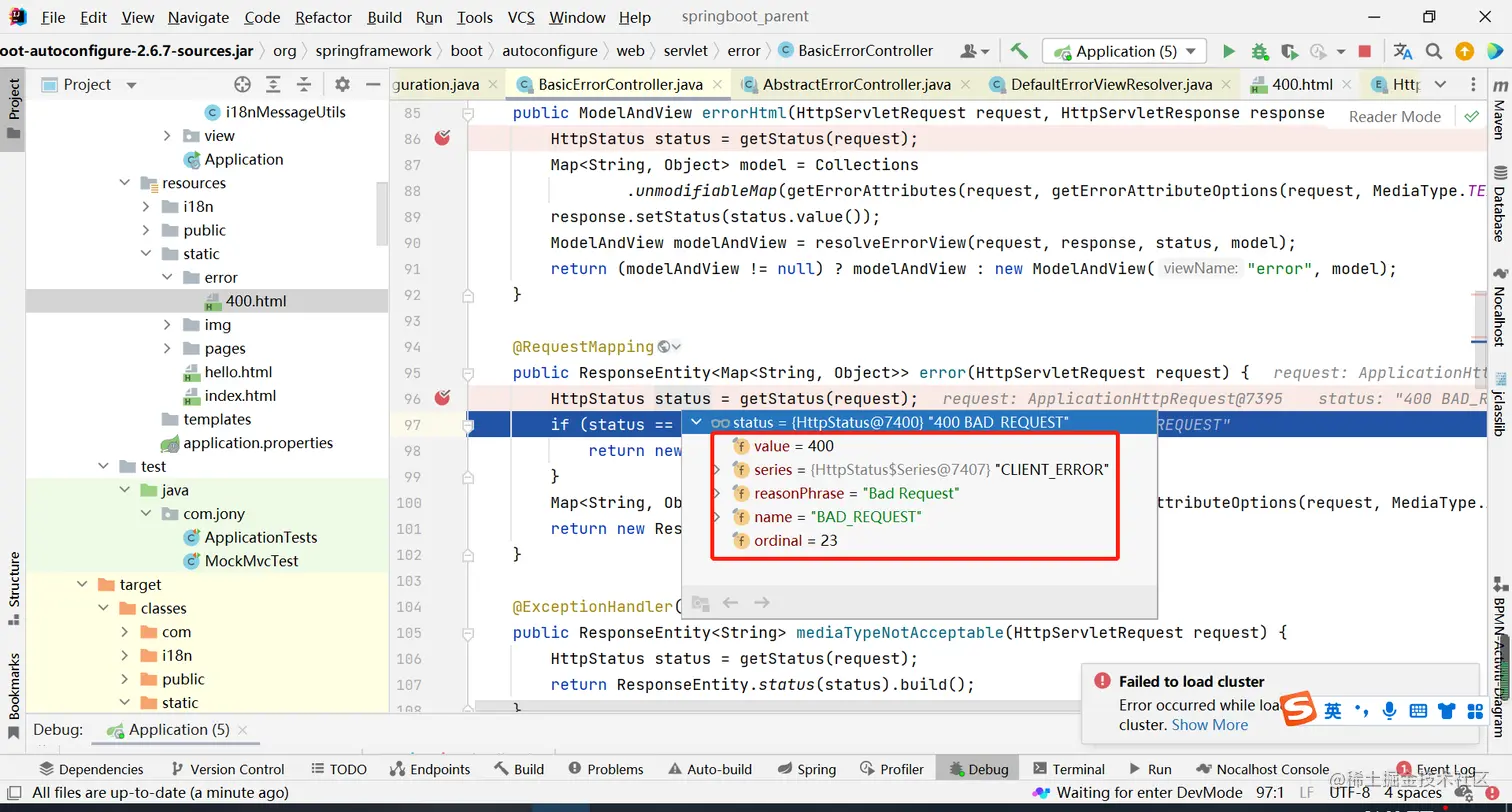Close the Application (5) debug tab
Image resolution: width=1512 pixels, height=812 pixels.
[x=242, y=730]
